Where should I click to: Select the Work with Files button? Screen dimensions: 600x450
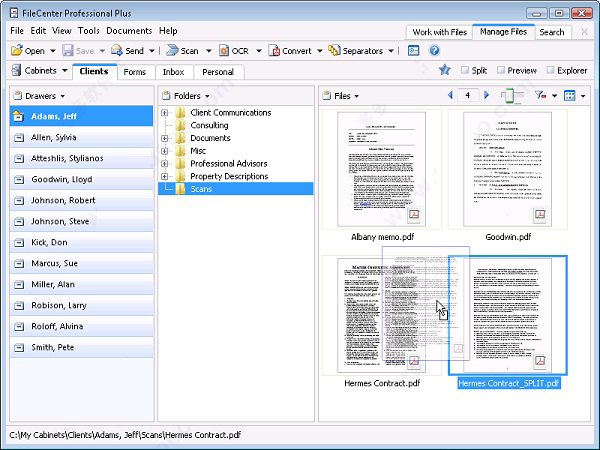[438, 32]
